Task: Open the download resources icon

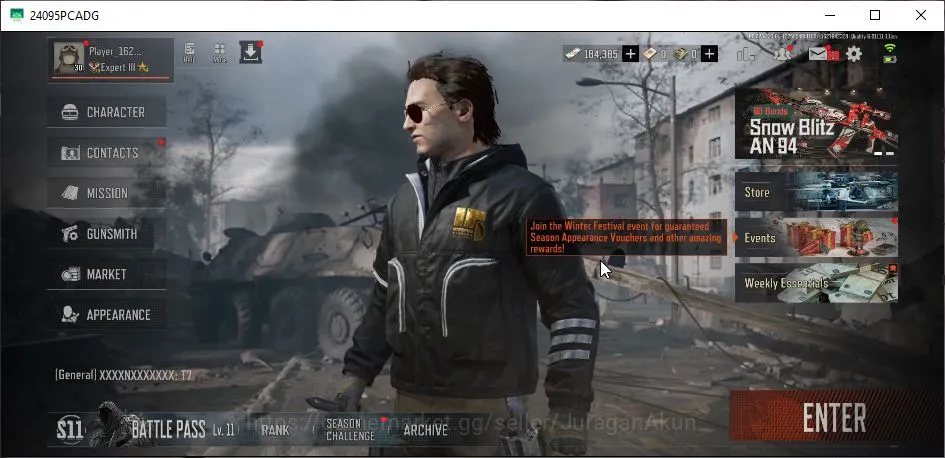Action: (251, 52)
